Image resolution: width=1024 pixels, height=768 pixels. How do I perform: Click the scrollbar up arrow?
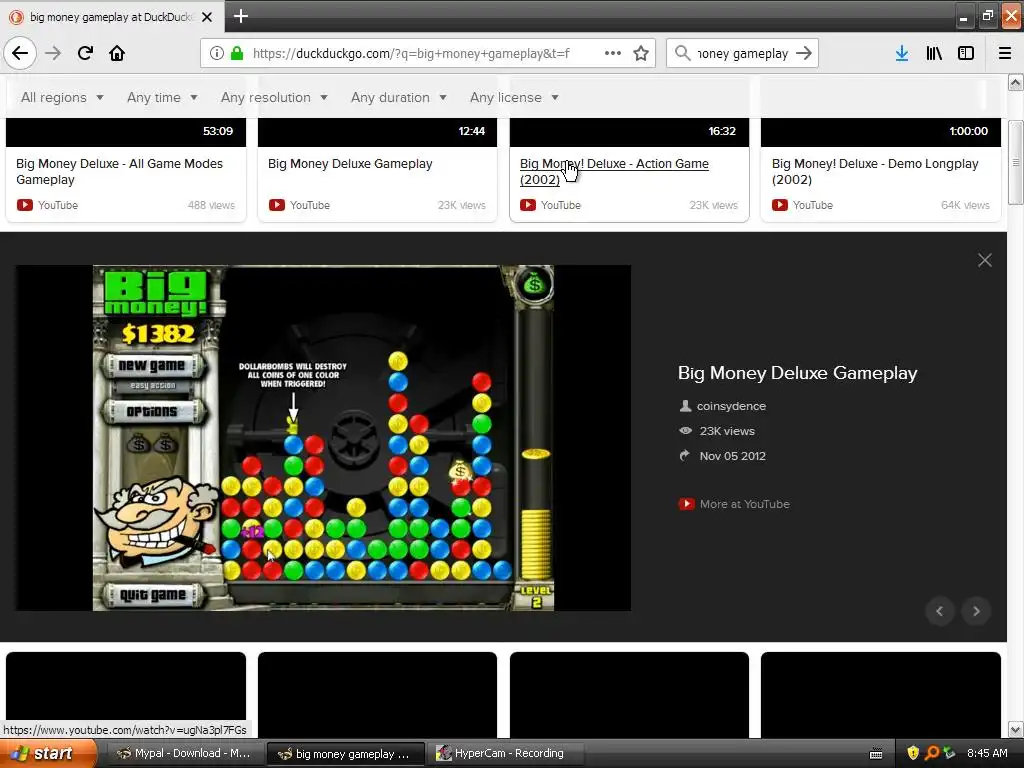click(x=1016, y=82)
